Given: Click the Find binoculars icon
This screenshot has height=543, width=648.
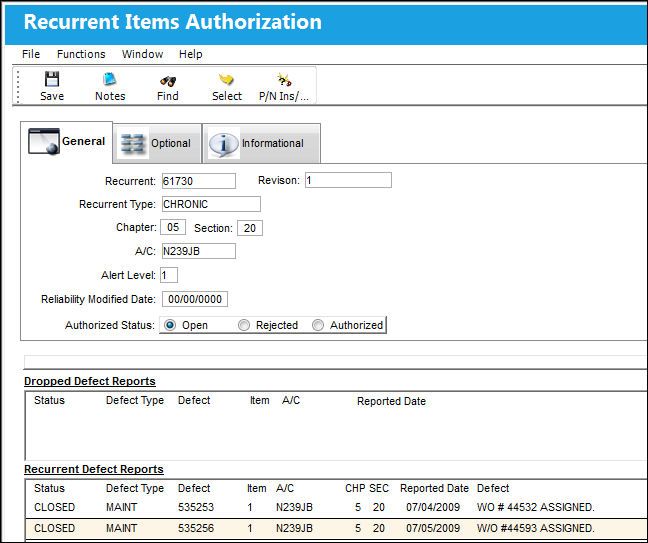Looking at the screenshot, I should pos(168,81).
